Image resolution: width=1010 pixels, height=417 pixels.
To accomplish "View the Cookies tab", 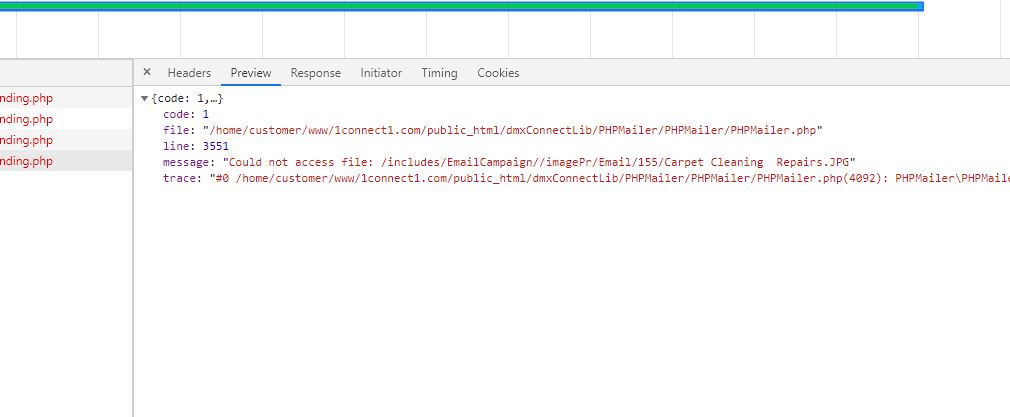I will [498, 73].
